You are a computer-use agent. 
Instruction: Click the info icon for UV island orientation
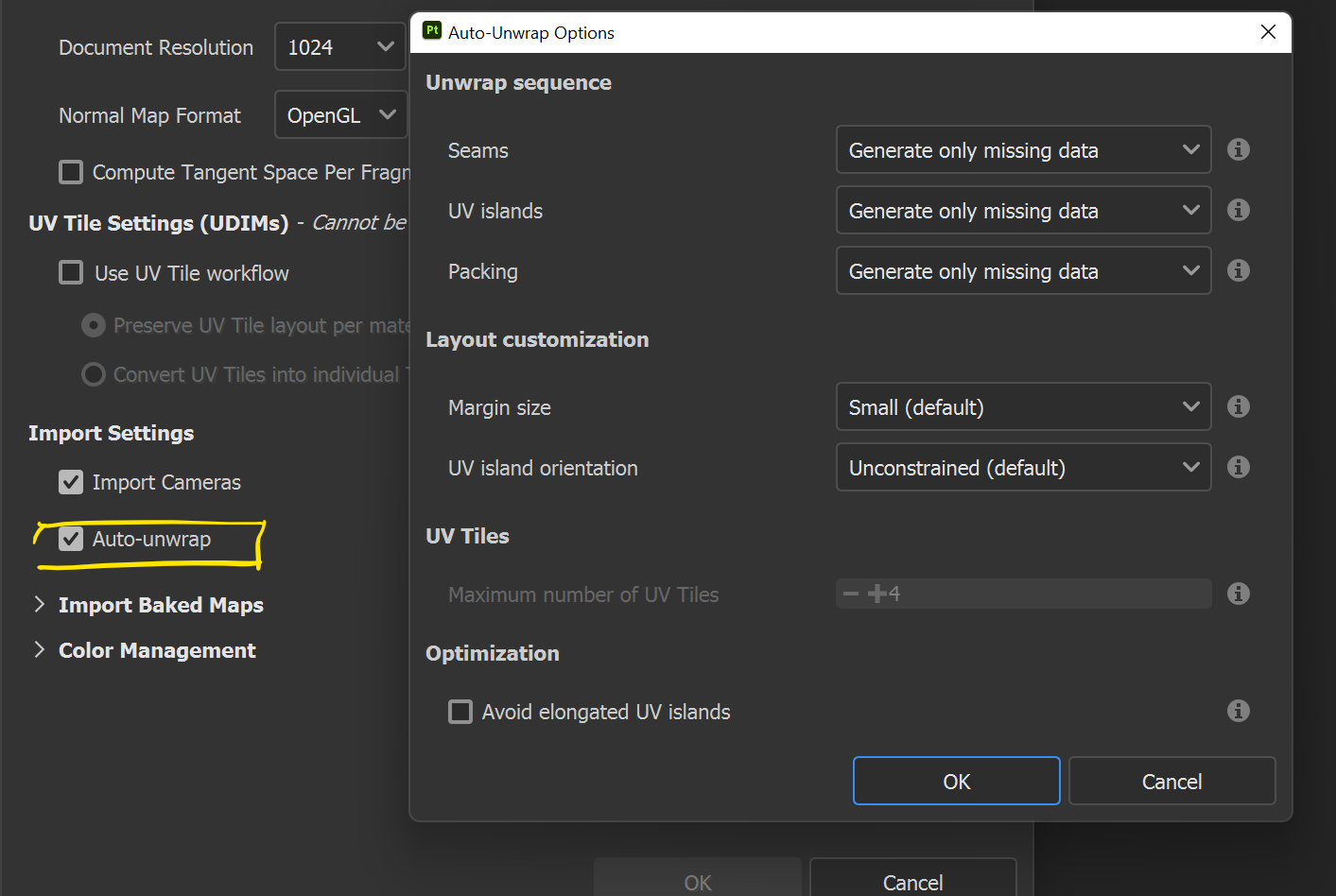pyautogui.click(x=1239, y=467)
